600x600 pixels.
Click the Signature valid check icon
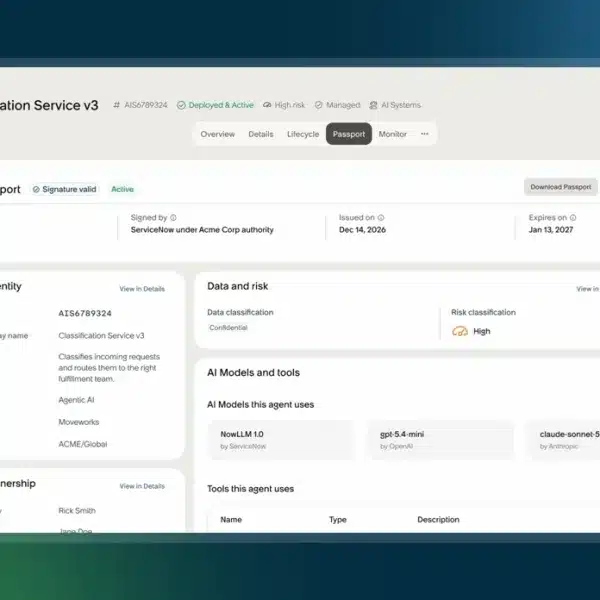pyautogui.click(x=36, y=189)
